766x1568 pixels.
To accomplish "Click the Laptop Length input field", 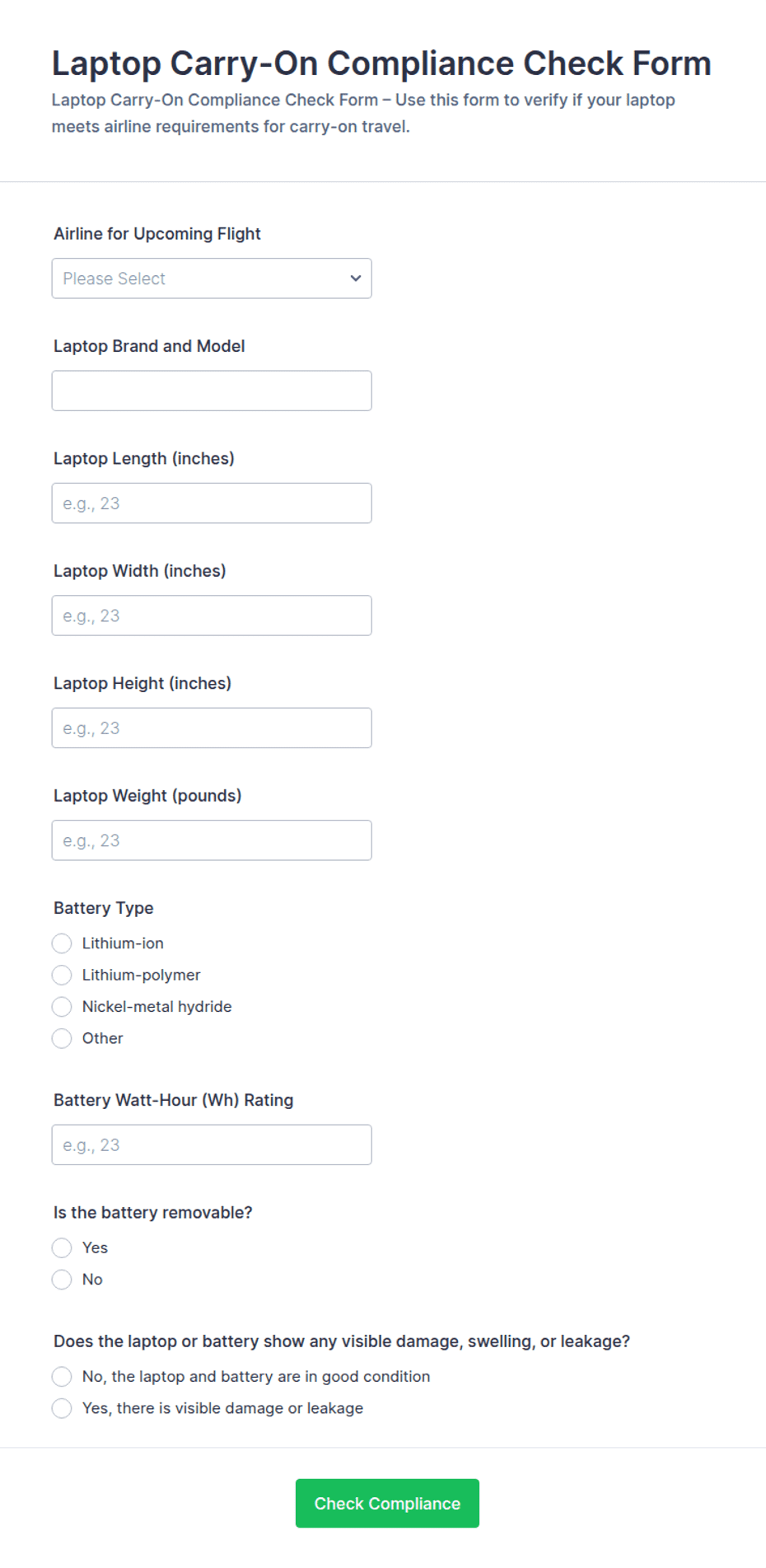I will click(x=212, y=503).
